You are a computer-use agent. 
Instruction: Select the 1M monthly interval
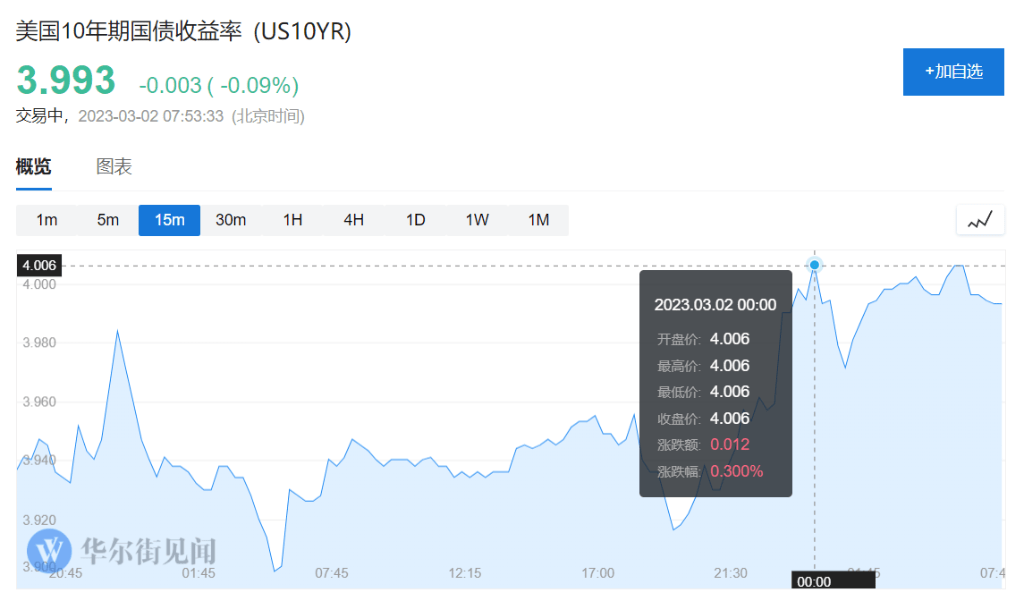pos(539,220)
